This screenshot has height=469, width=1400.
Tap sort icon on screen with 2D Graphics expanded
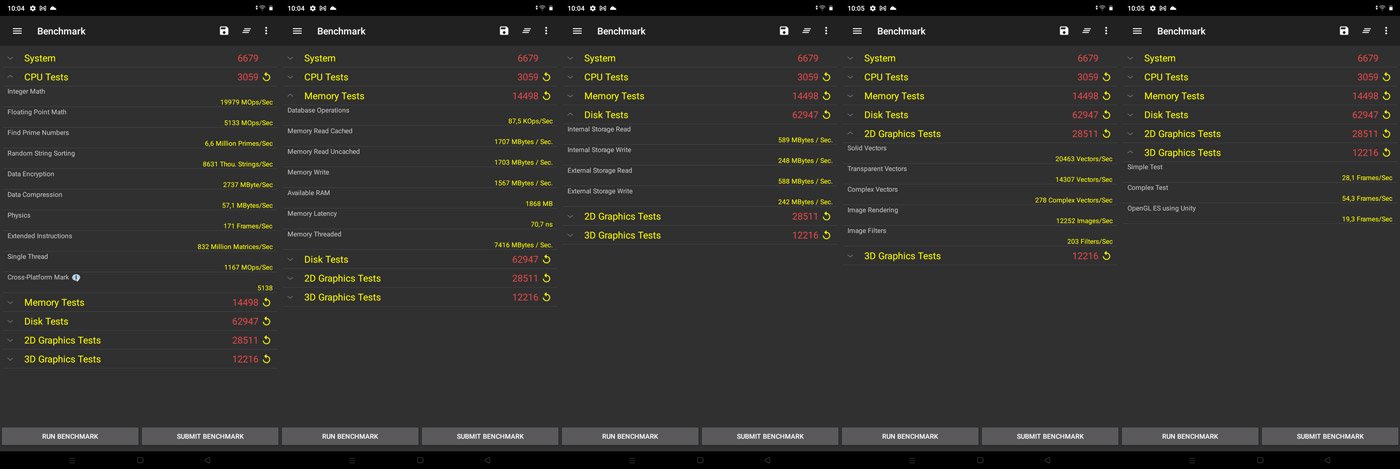tap(1086, 31)
